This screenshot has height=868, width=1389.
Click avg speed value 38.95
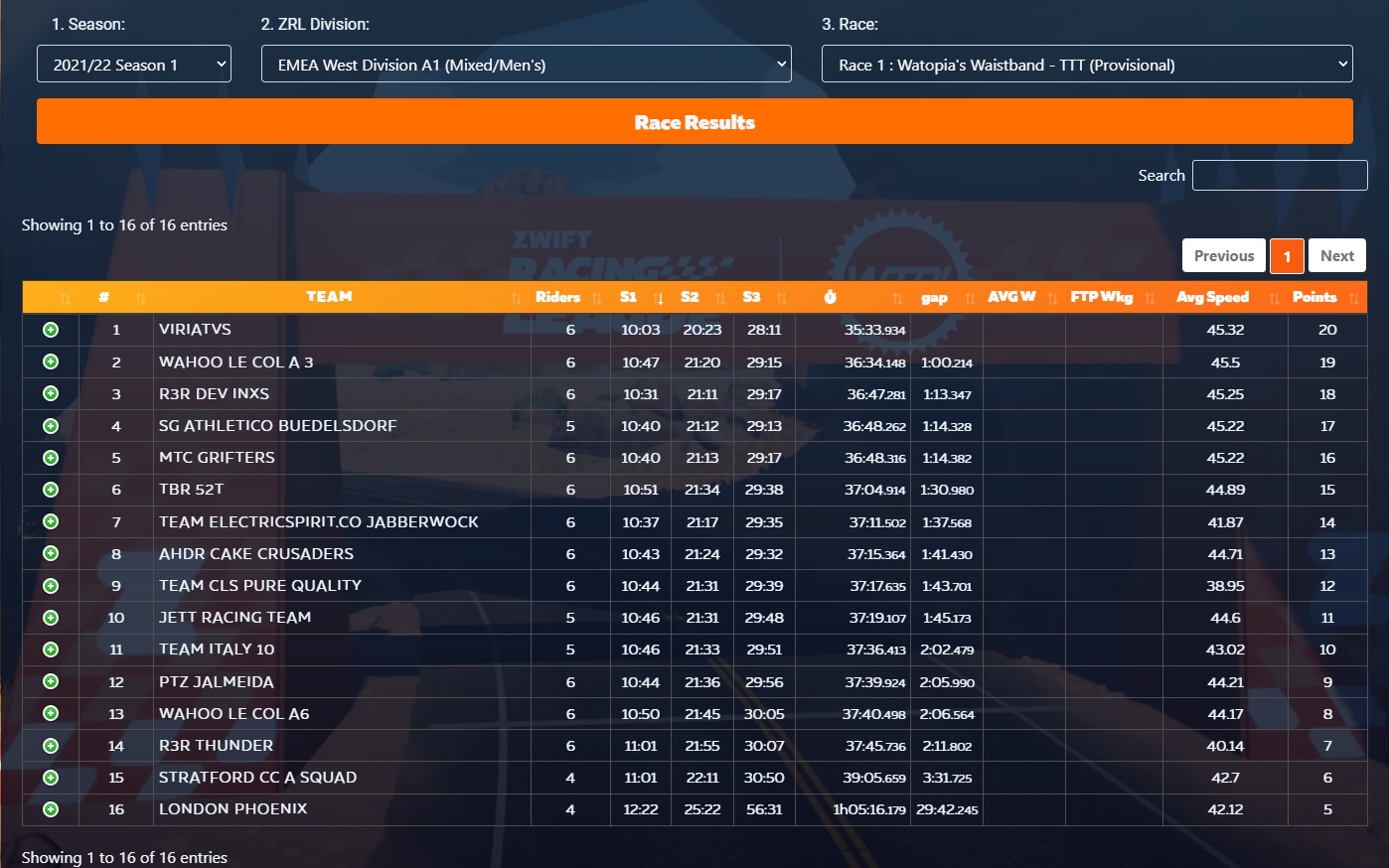1225,586
